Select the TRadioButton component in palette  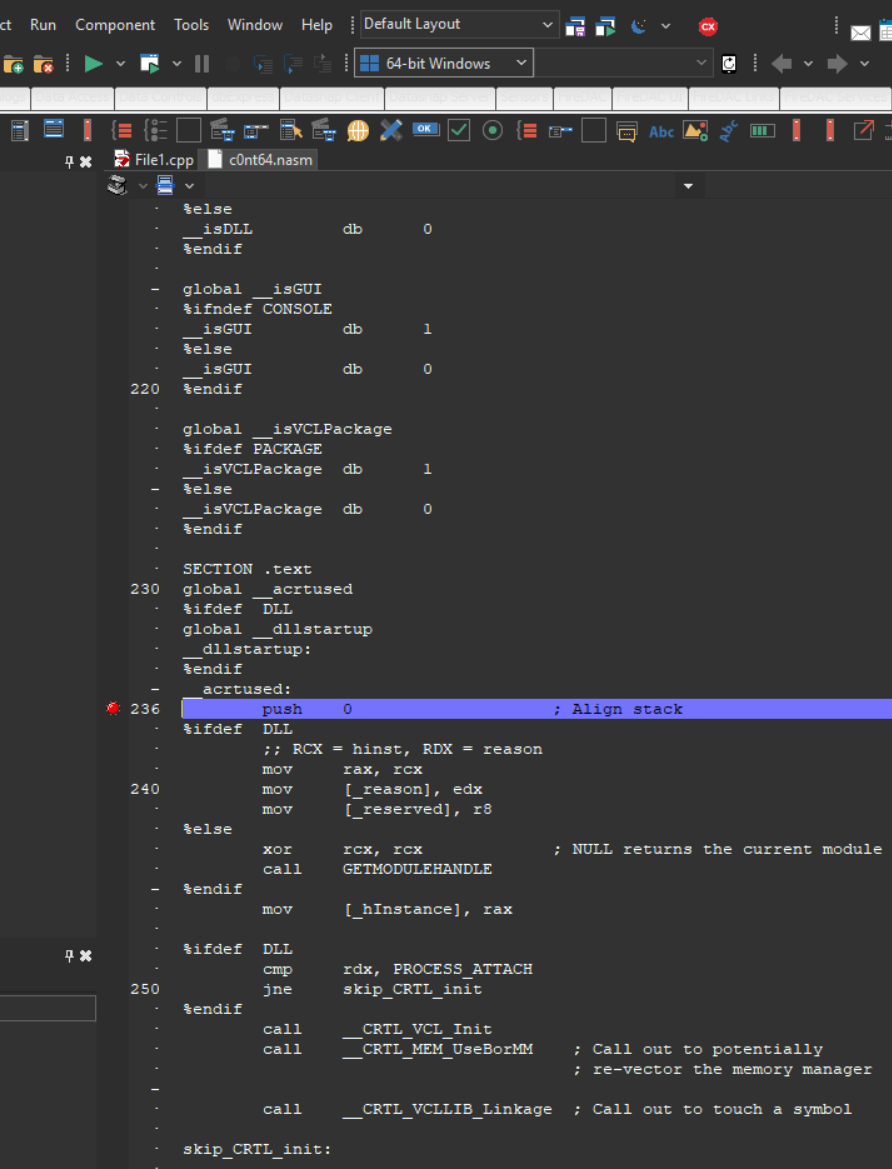click(492, 130)
